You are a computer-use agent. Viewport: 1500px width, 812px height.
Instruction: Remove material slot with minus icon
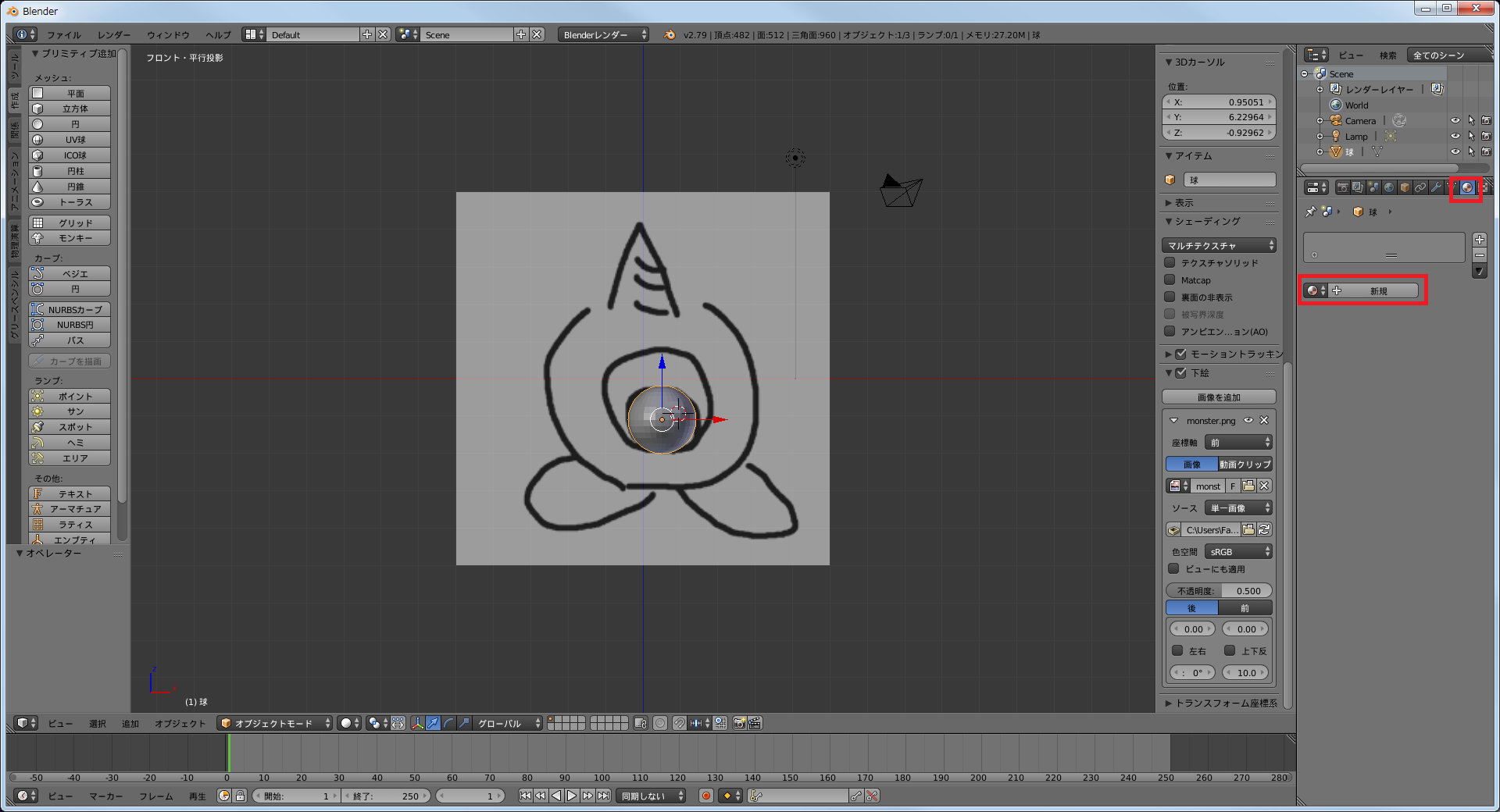coord(1479,255)
